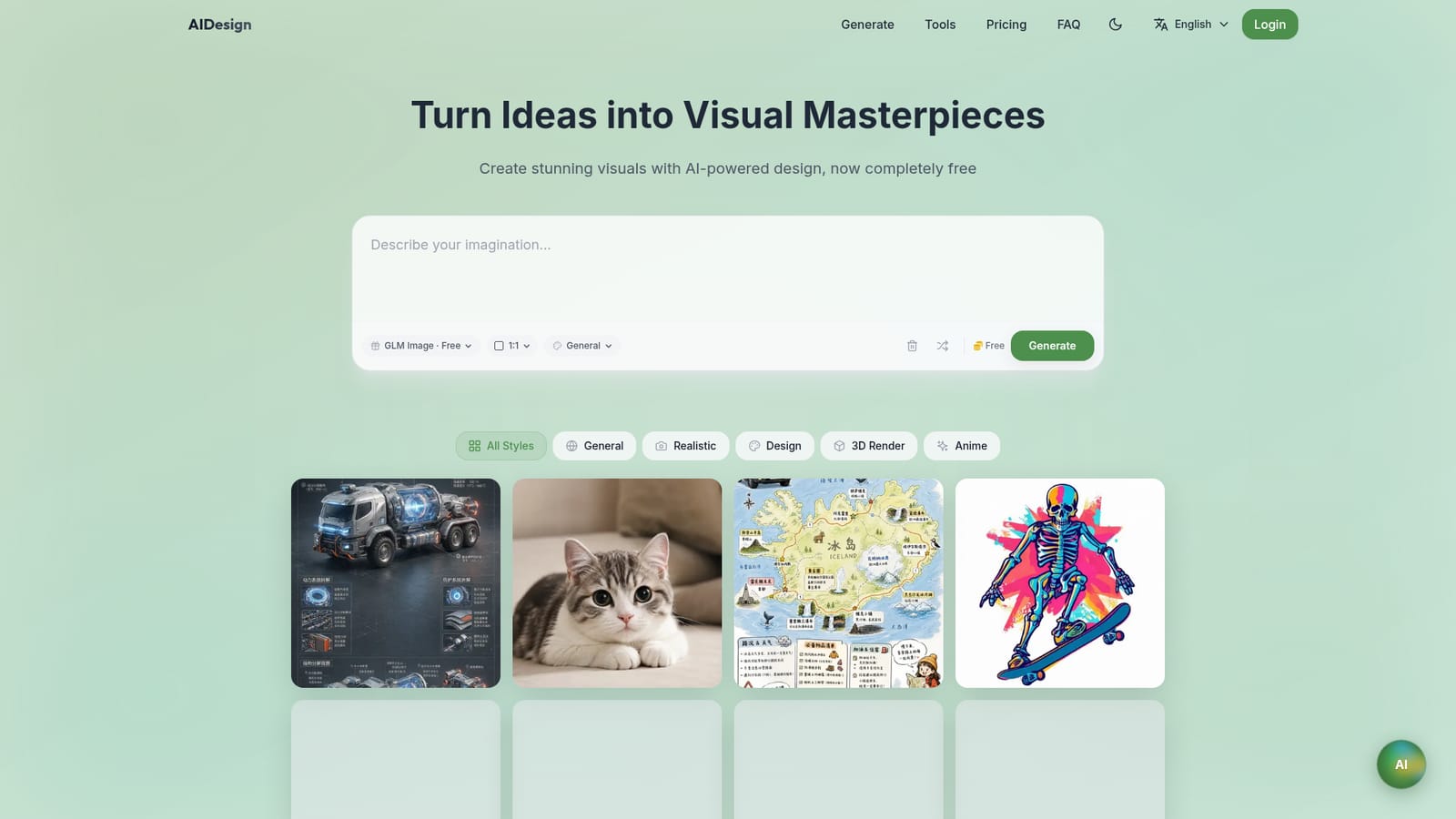This screenshot has width=1456, height=819.
Task: Click the shuffle random prompt icon
Action: point(943,346)
